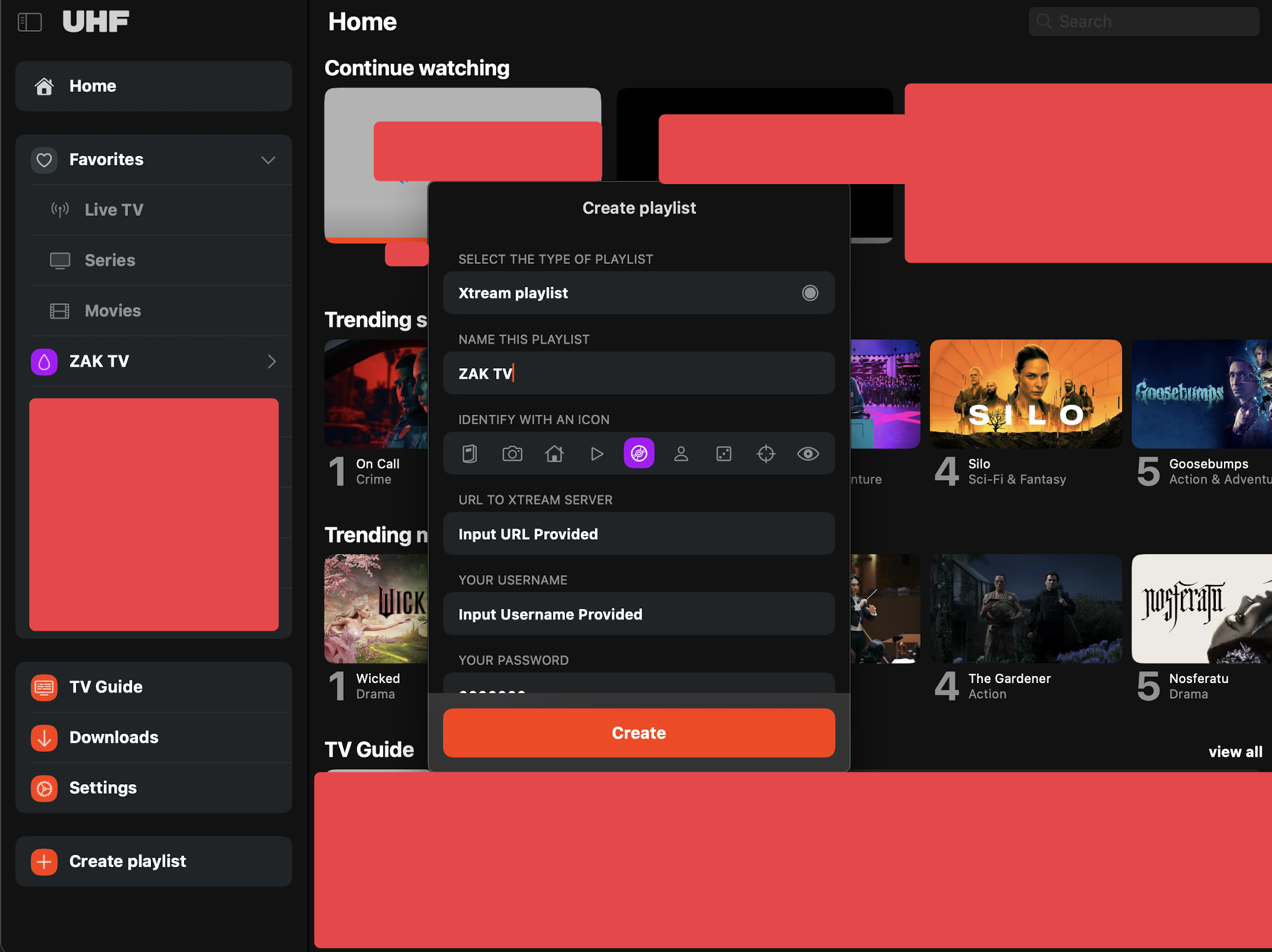Image resolution: width=1272 pixels, height=952 pixels.
Task: Open Live TV under Favorites
Action: pyautogui.click(x=114, y=210)
